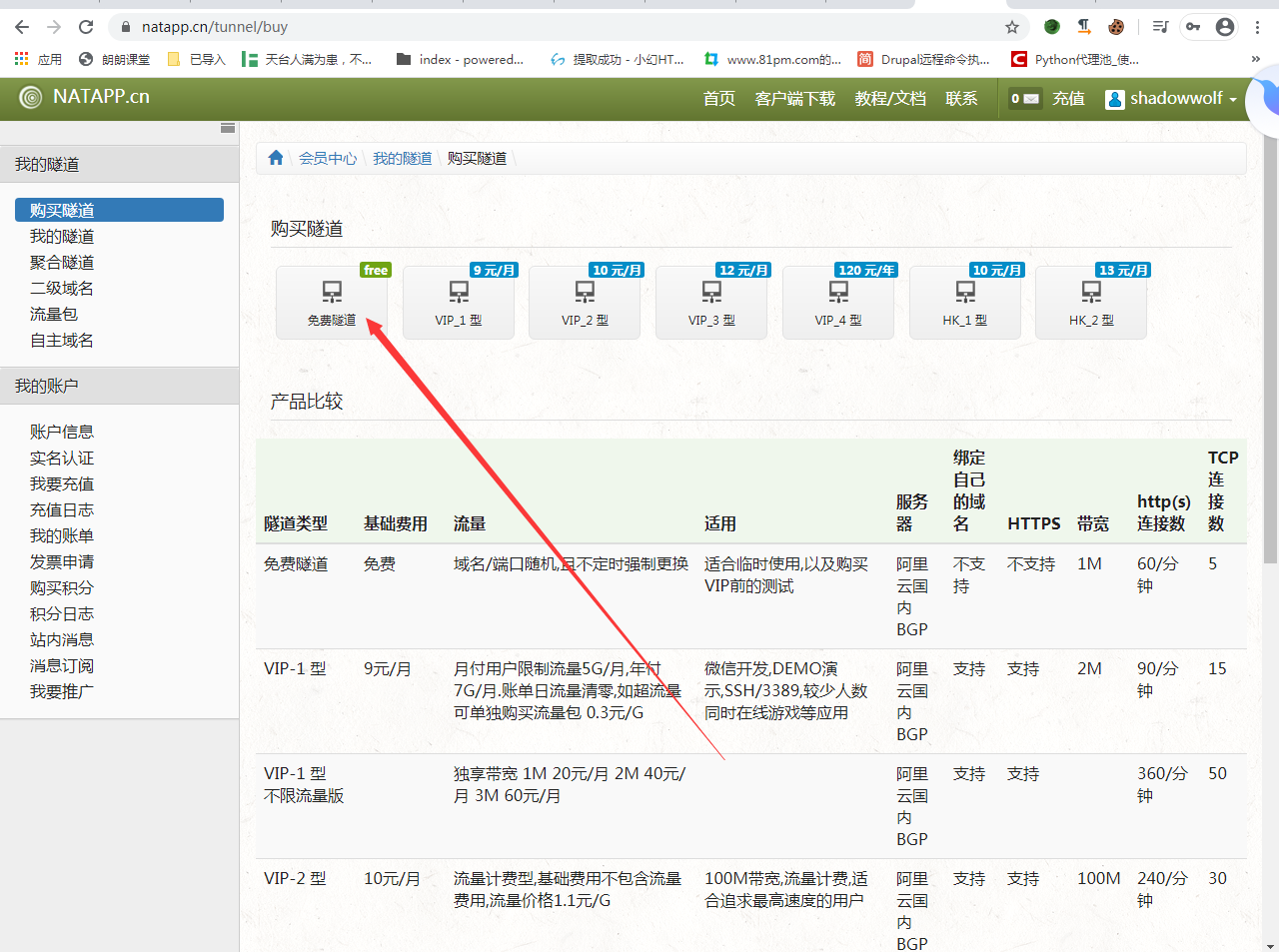Open the Chrome three-dot menu
1279x952 pixels.
click(x=1257, y=27)
